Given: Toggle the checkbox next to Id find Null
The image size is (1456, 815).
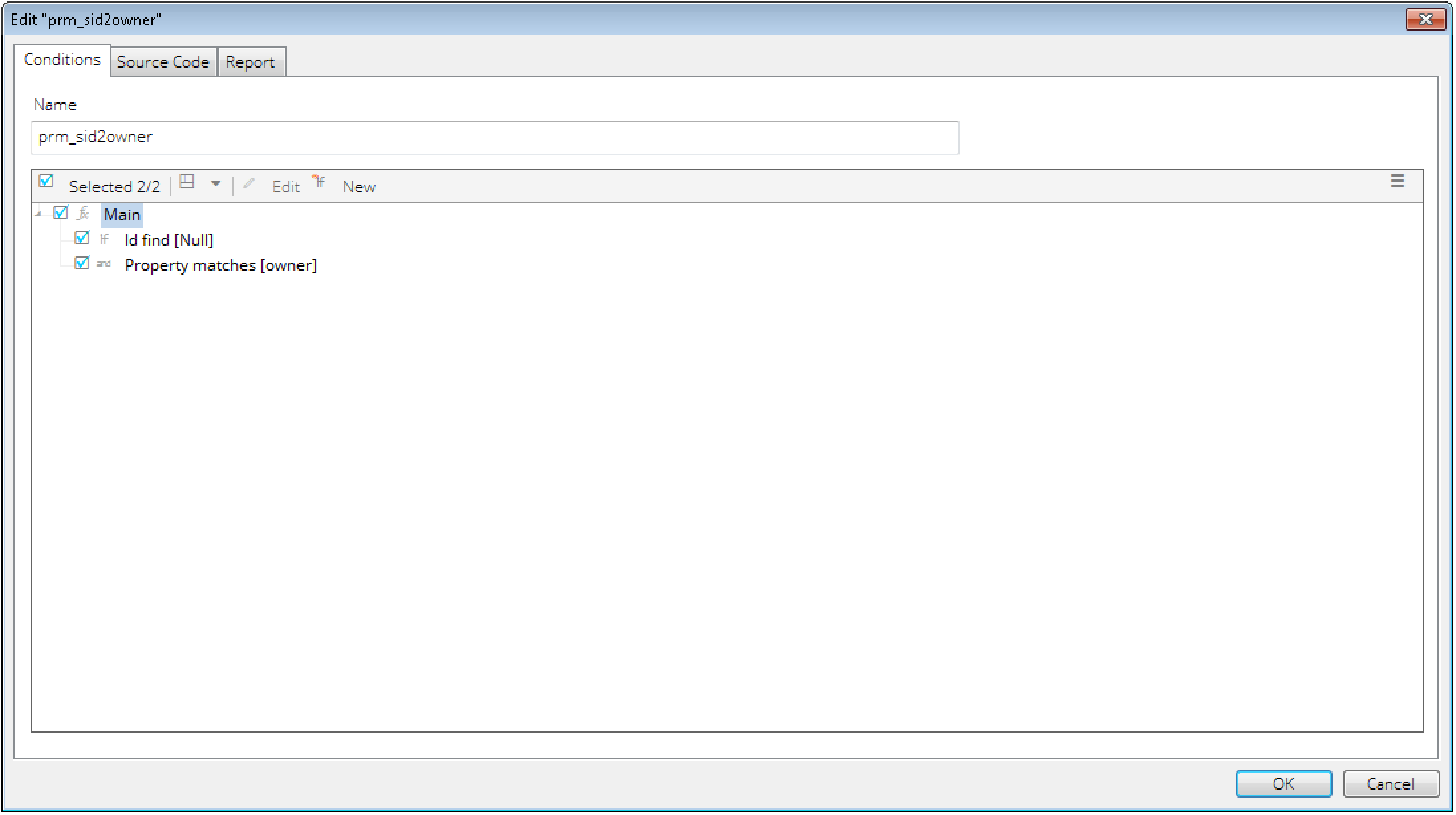Looking at the screenshot, I should pyautogui.click(x=82, y=239).
